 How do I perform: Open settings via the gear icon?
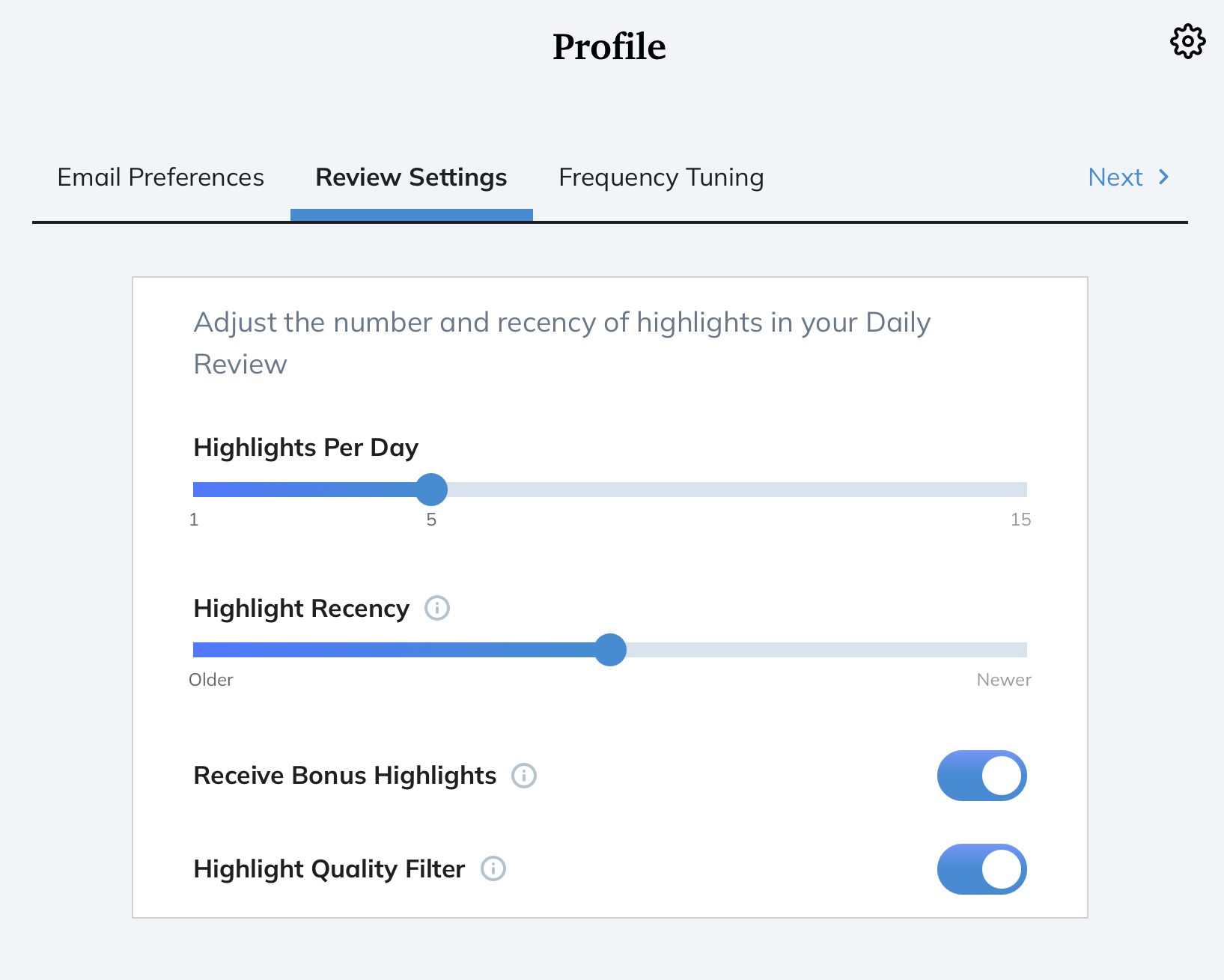[x=1187, y=41]
